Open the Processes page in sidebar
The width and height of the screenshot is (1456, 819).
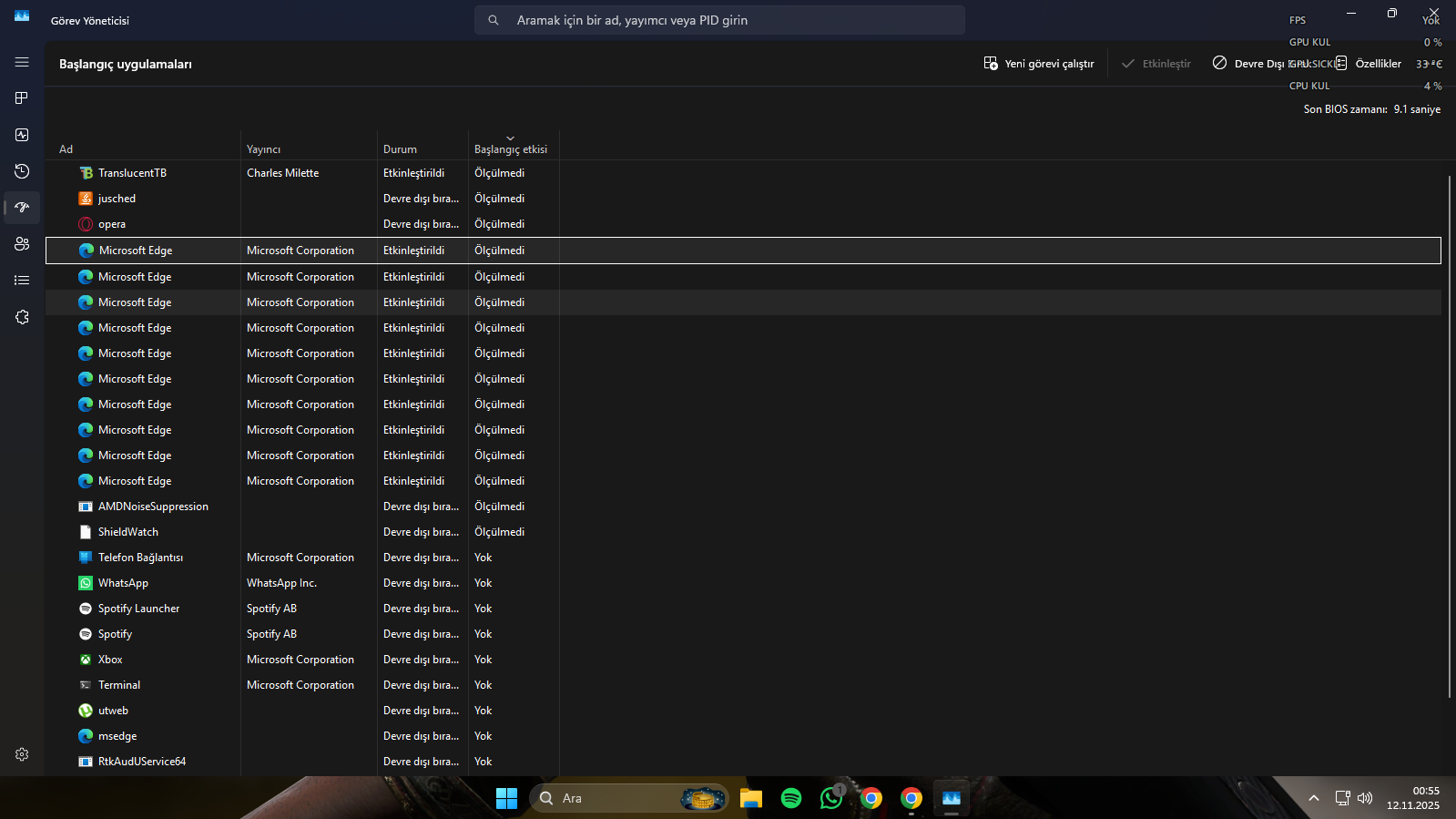pos(22,98)
